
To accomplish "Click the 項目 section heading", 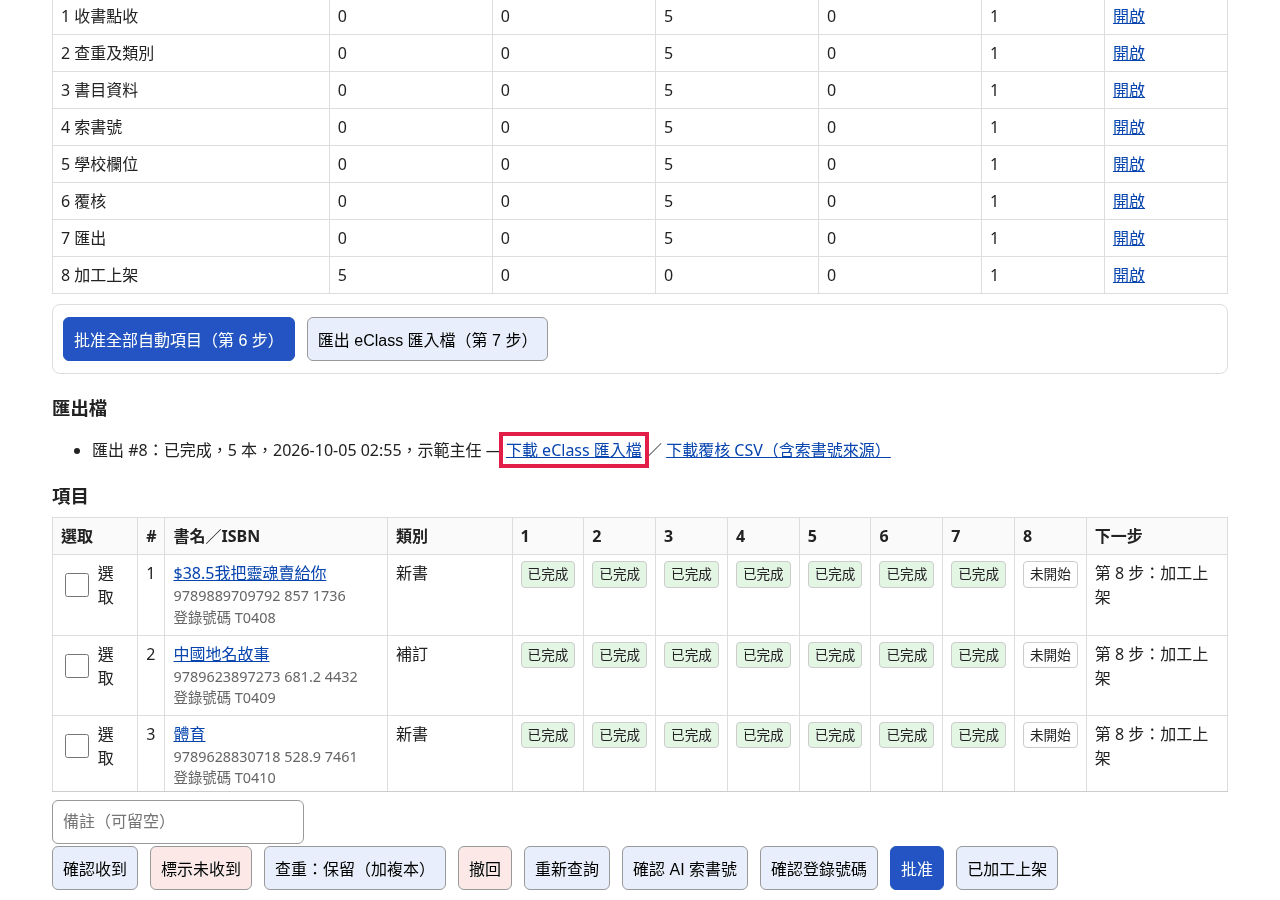I will 71,496.
